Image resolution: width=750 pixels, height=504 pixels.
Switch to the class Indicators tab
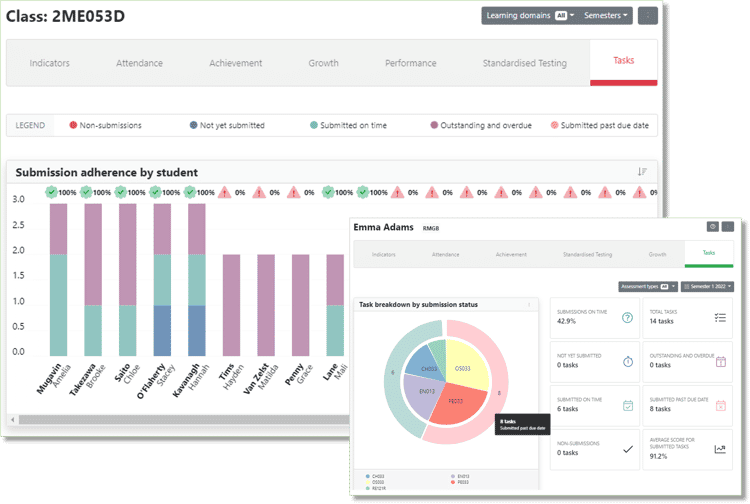pyautogui.click(x=49, y=63)
